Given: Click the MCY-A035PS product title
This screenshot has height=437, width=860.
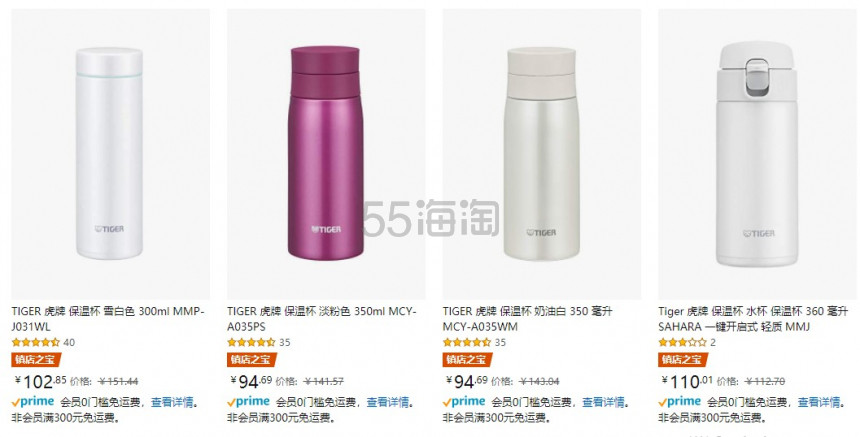Looking at the screenshot, I should point(322,319).
